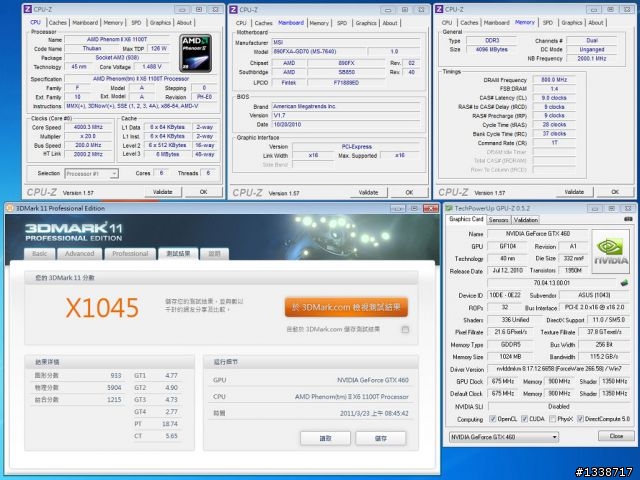640x480 pixels.
Task: Click the Driver Version field in GPU-Z
Action: click(x=559, y=369)
